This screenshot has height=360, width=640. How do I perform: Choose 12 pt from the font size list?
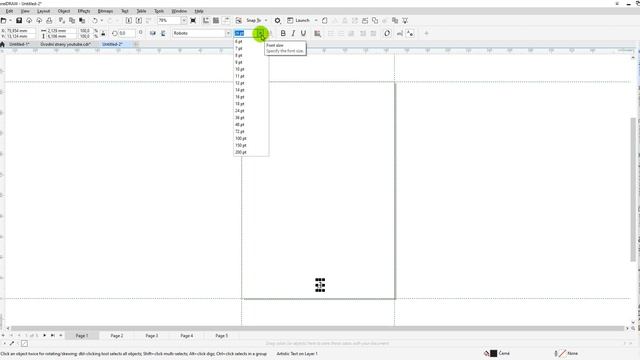[x=240, y=83]
